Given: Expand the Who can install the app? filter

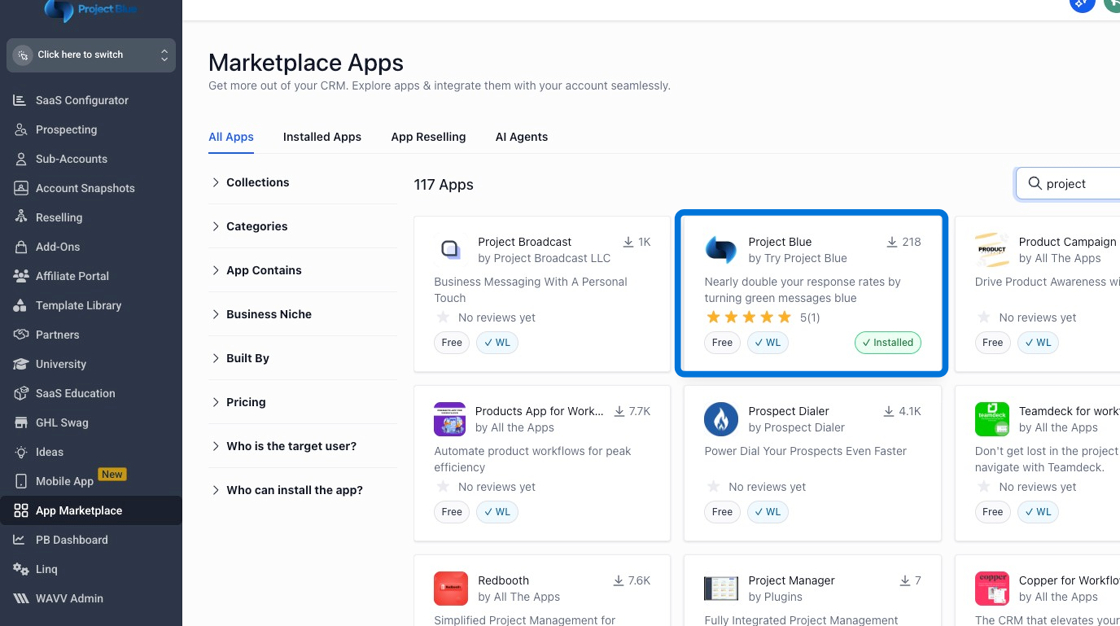Looking at the screenshot, I should tap(294, 490).
